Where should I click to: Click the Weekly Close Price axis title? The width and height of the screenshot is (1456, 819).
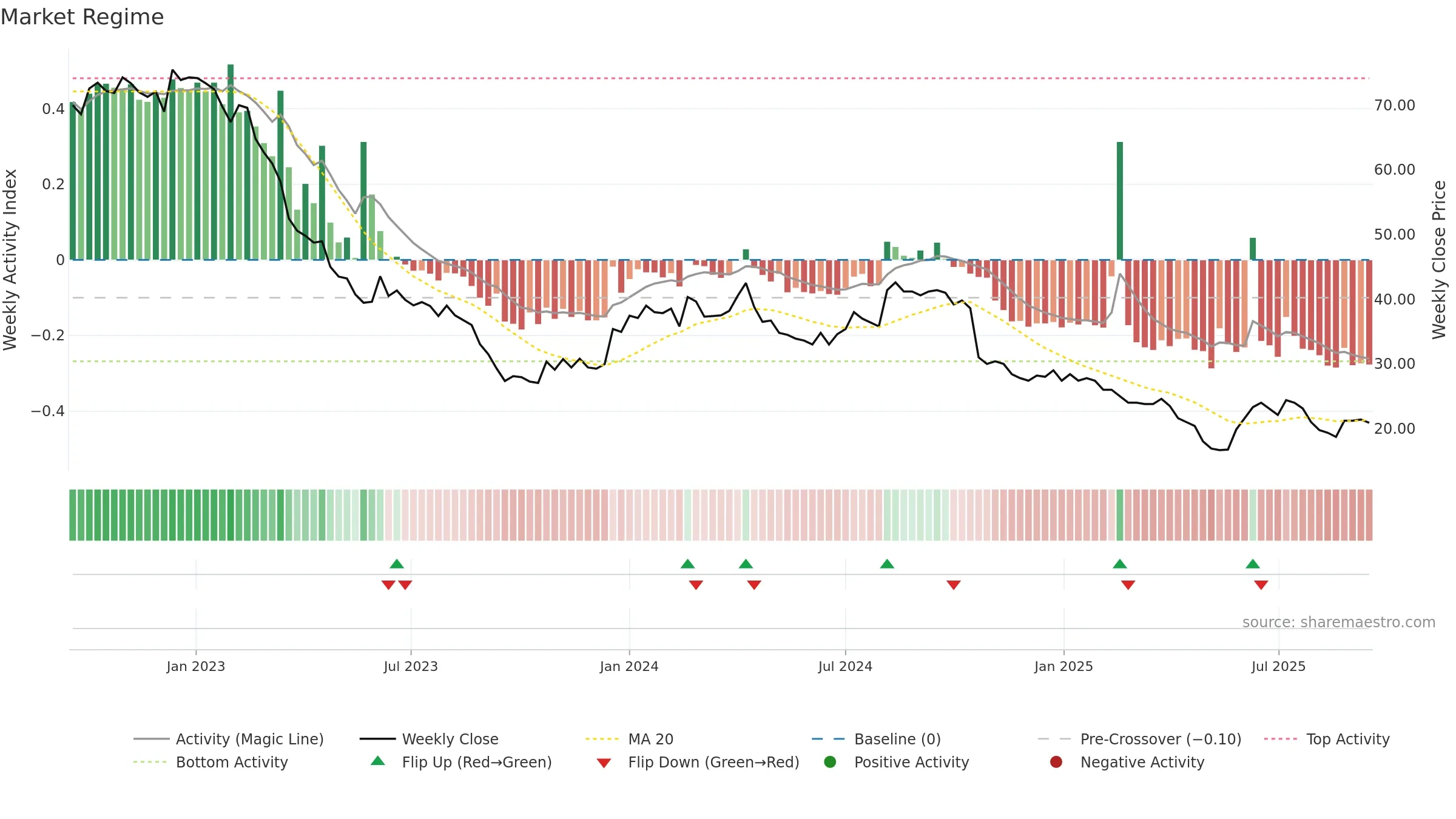pos(1439,260)
